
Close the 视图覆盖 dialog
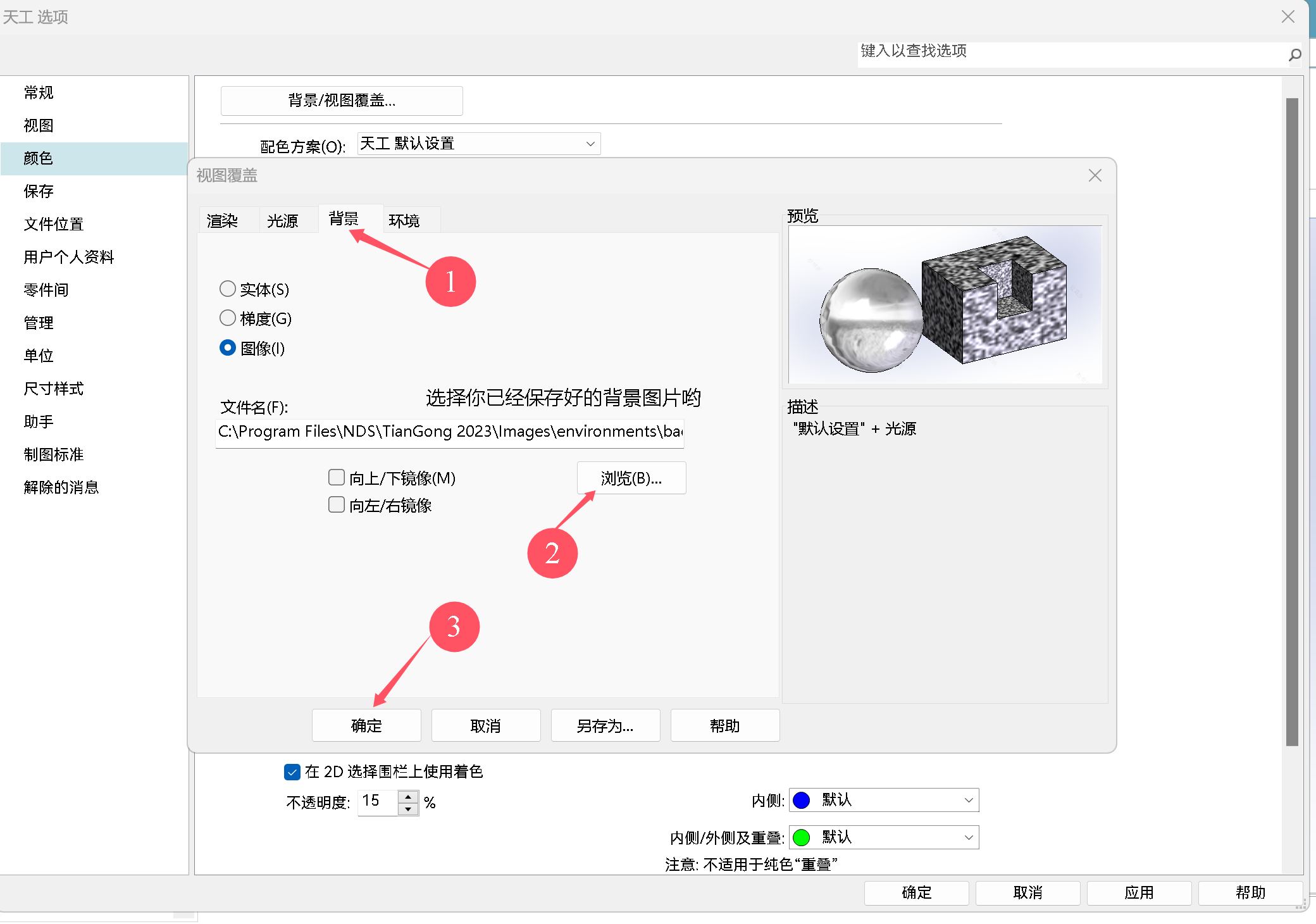tap(1095, 175)
